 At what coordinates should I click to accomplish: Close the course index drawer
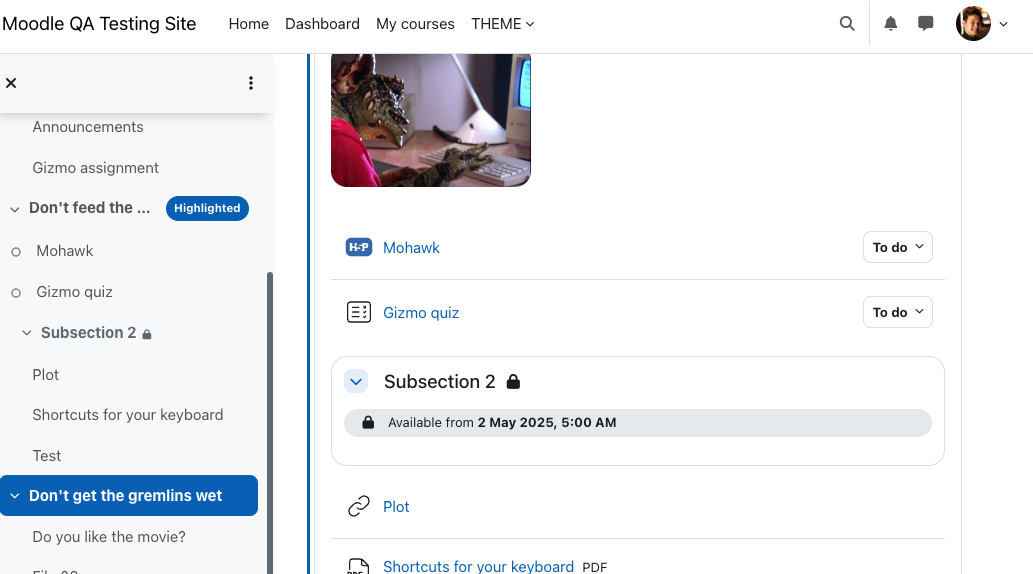[11, 83]
